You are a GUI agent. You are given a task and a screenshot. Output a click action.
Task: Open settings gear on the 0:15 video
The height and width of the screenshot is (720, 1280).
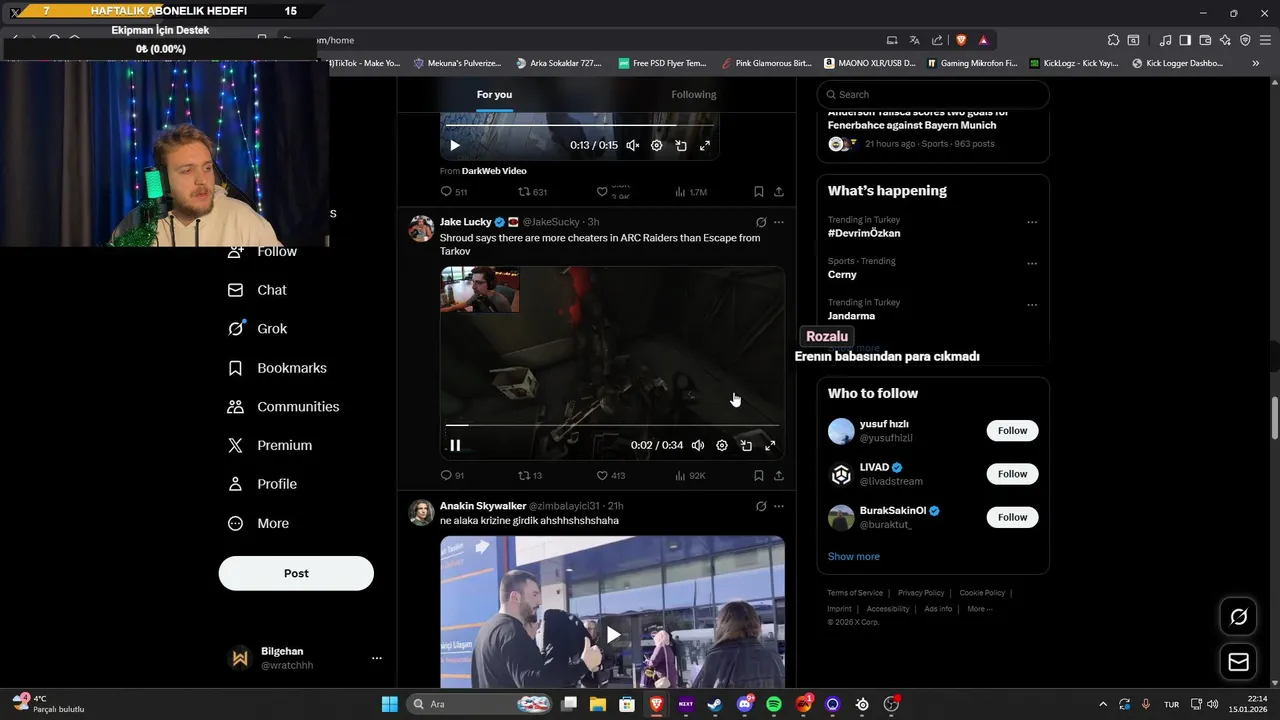coord(657,145)
